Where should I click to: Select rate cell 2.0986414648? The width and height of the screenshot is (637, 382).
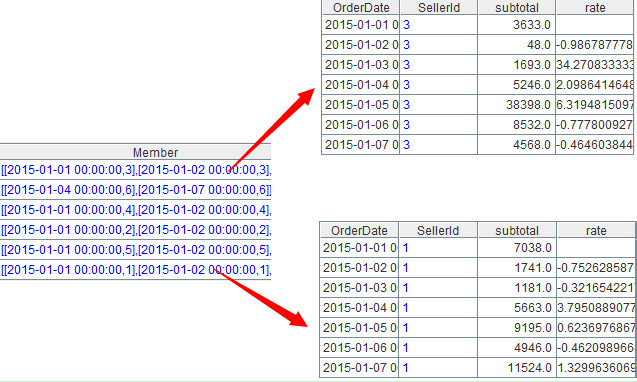click(594, 85)
